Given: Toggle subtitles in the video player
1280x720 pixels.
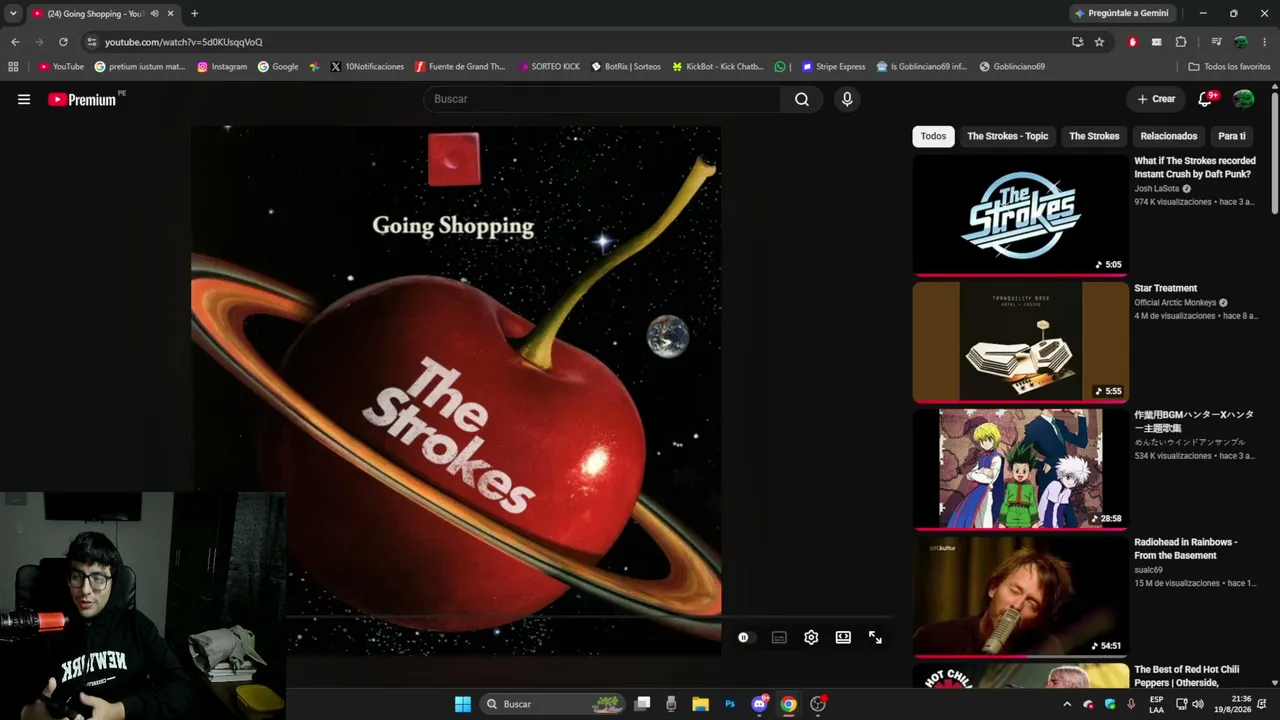Looking at the screenshot, I should 779,637.
